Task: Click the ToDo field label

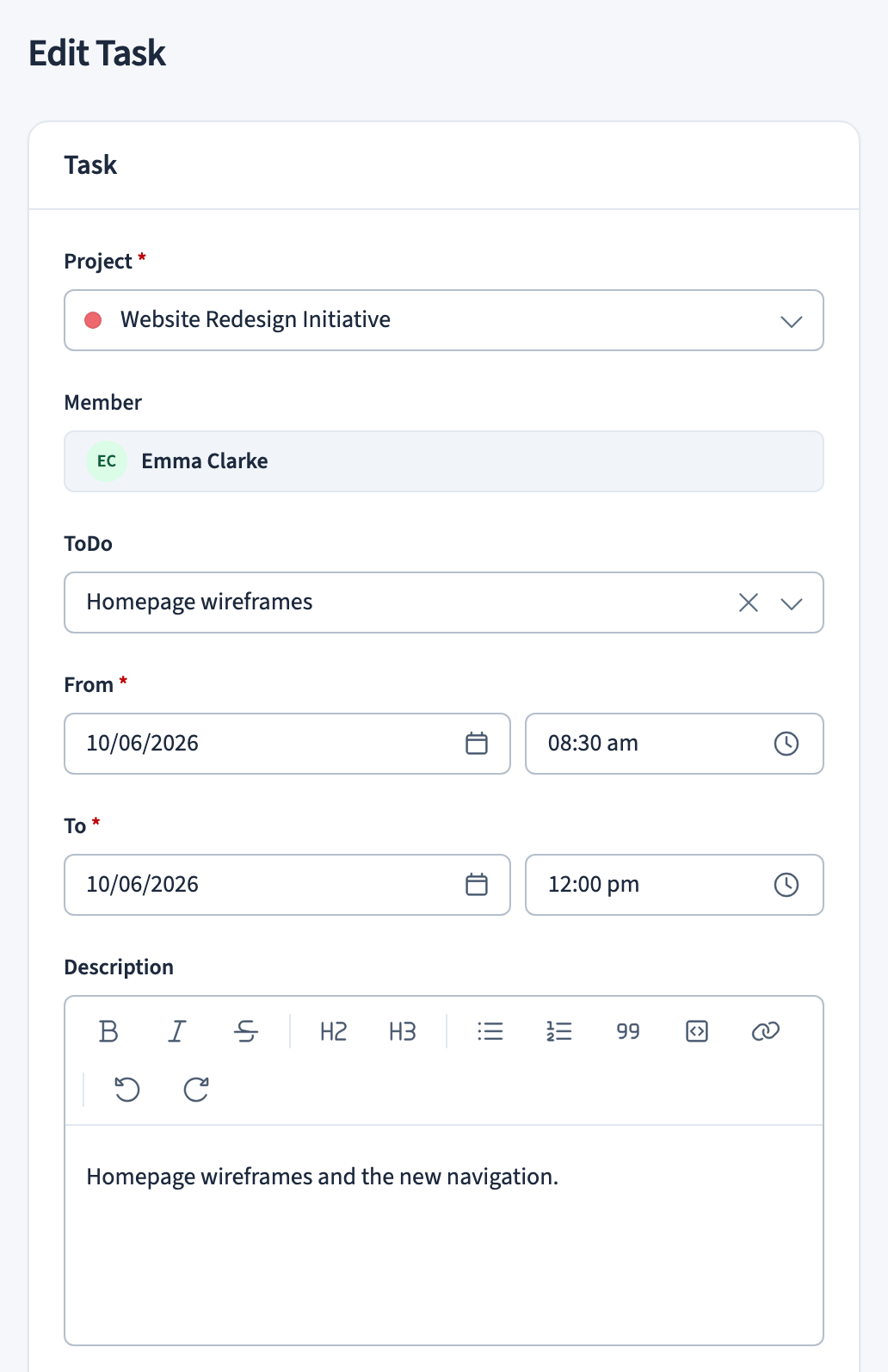Action: pos(89,543)
